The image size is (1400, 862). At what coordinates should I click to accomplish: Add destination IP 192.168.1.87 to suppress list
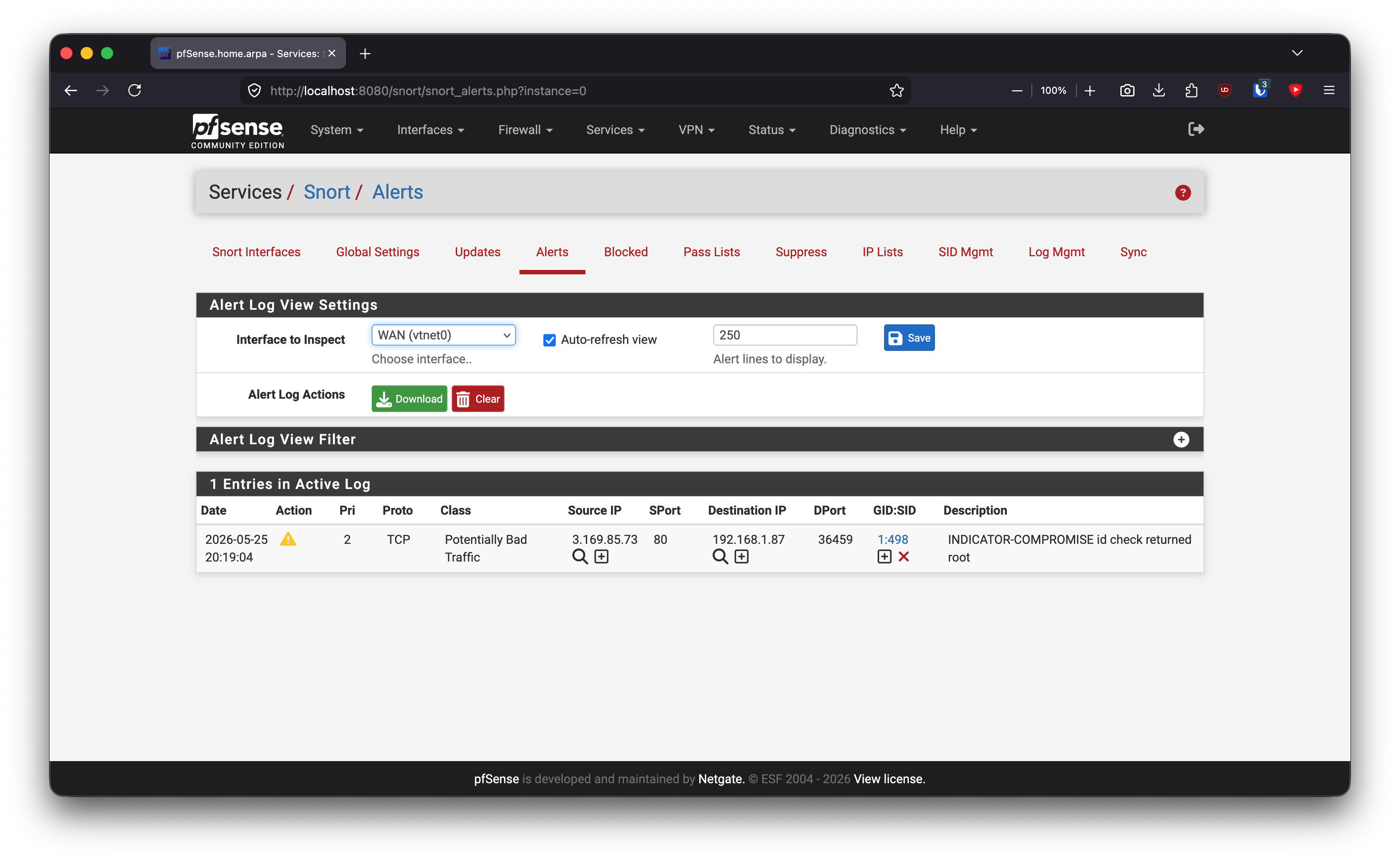click(x=742, y=557)
